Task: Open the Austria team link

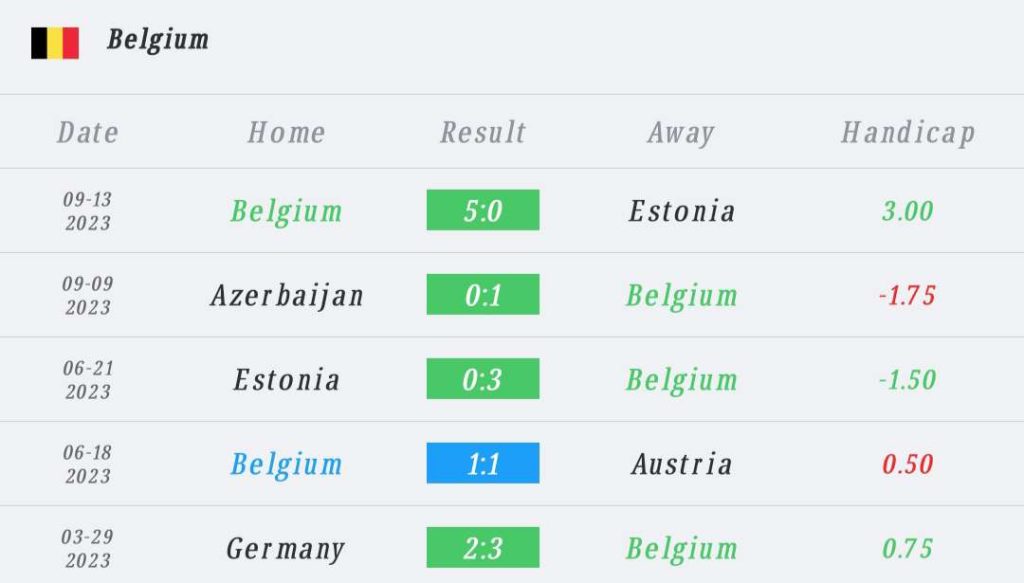Action: click(x=682, y=464)
